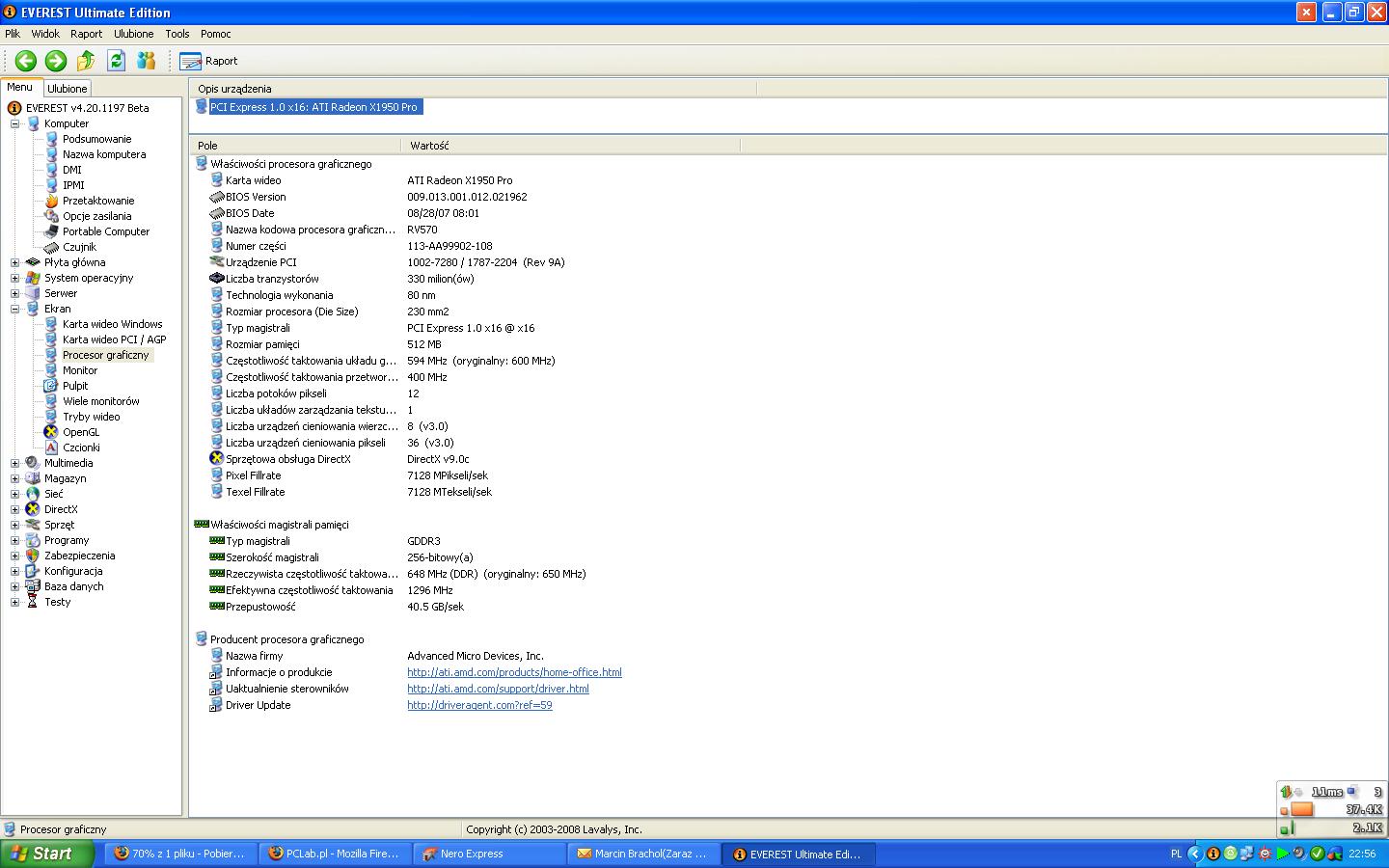Refresh the page with the Refresh icon
The height and width of the screenshot is (868, 1389).
pyautogui.click(x=116, y=61)
